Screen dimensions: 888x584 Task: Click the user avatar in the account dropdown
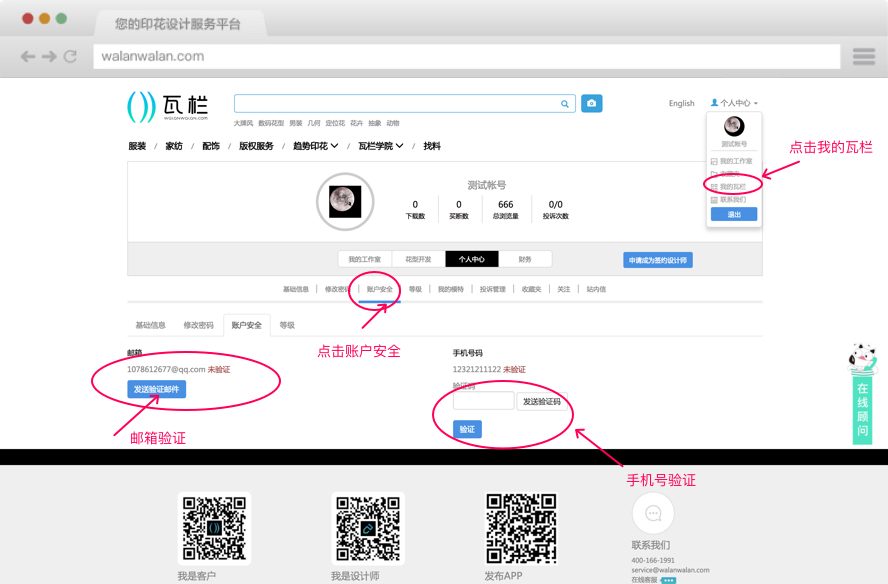(x=733, y=126)
